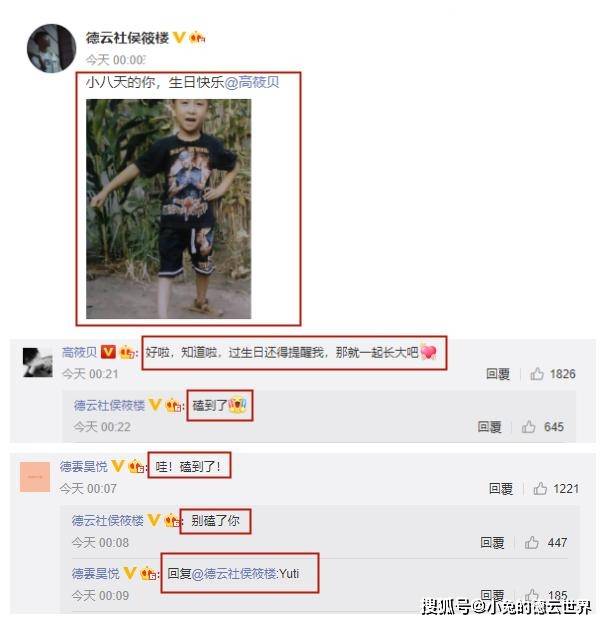Click the gold V verification badge beside post author
This screenshot has width=606, height=624.
click(x=179, y=38)
